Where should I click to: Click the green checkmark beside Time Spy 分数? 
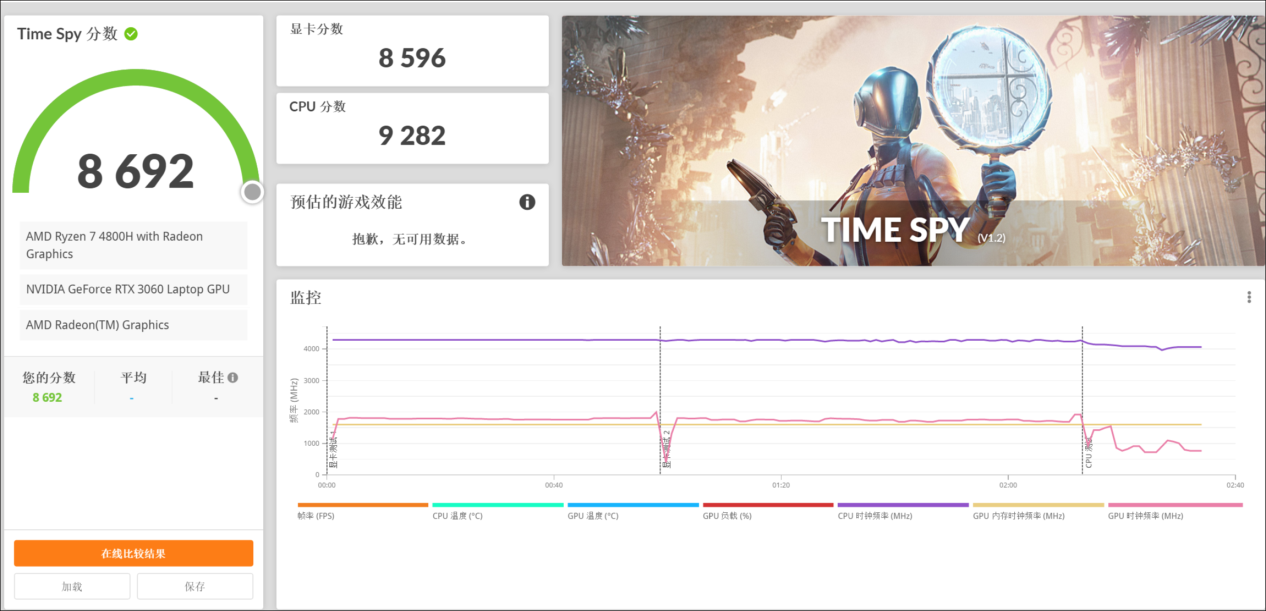coord(130,33)
